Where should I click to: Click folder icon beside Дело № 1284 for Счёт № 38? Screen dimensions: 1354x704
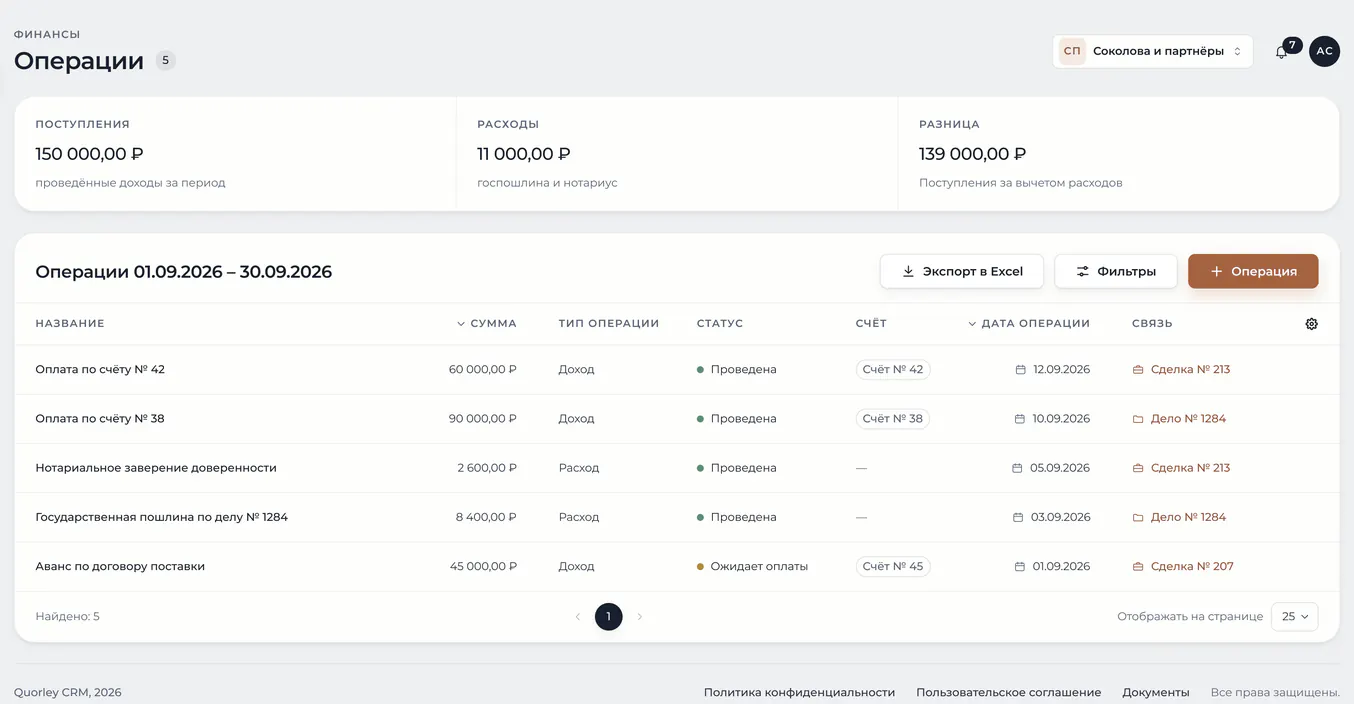point(1138,419)
